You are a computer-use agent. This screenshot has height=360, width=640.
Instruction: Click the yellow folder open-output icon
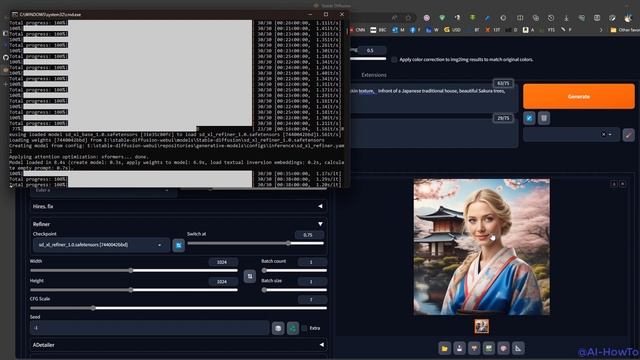tap(444, 348)
